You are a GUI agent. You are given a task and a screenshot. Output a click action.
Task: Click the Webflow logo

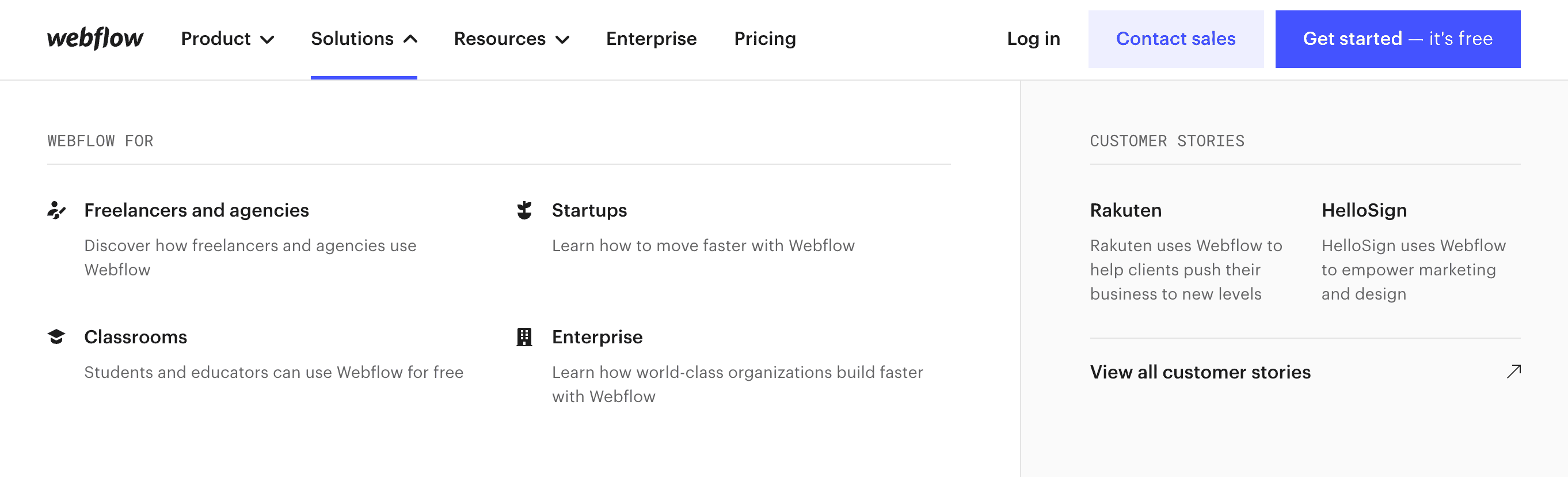point(95,39)
